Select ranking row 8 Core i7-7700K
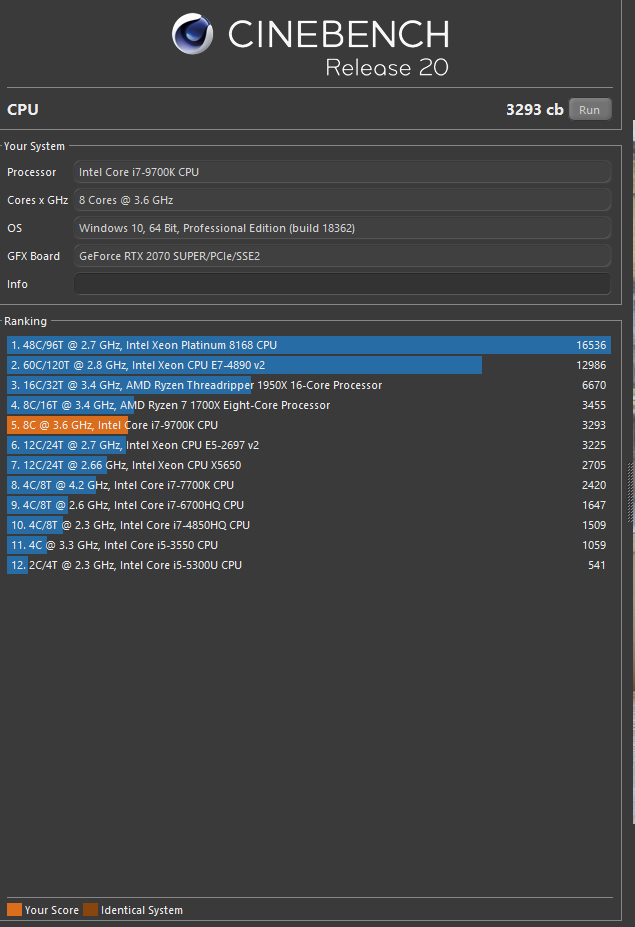Viewport: 635px width, 927px height. 309,485
